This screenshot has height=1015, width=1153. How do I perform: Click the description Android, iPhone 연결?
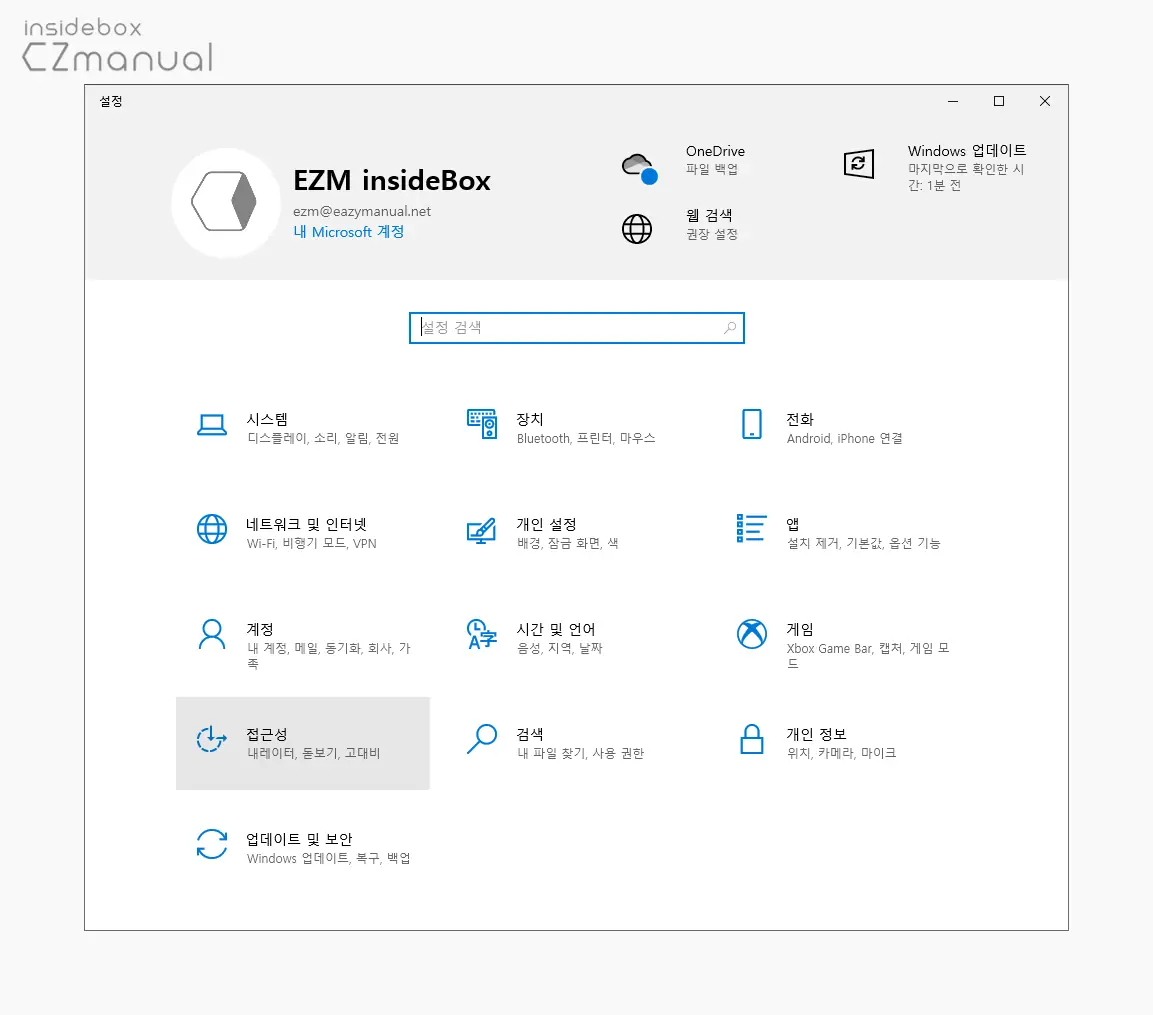[844, 438]
